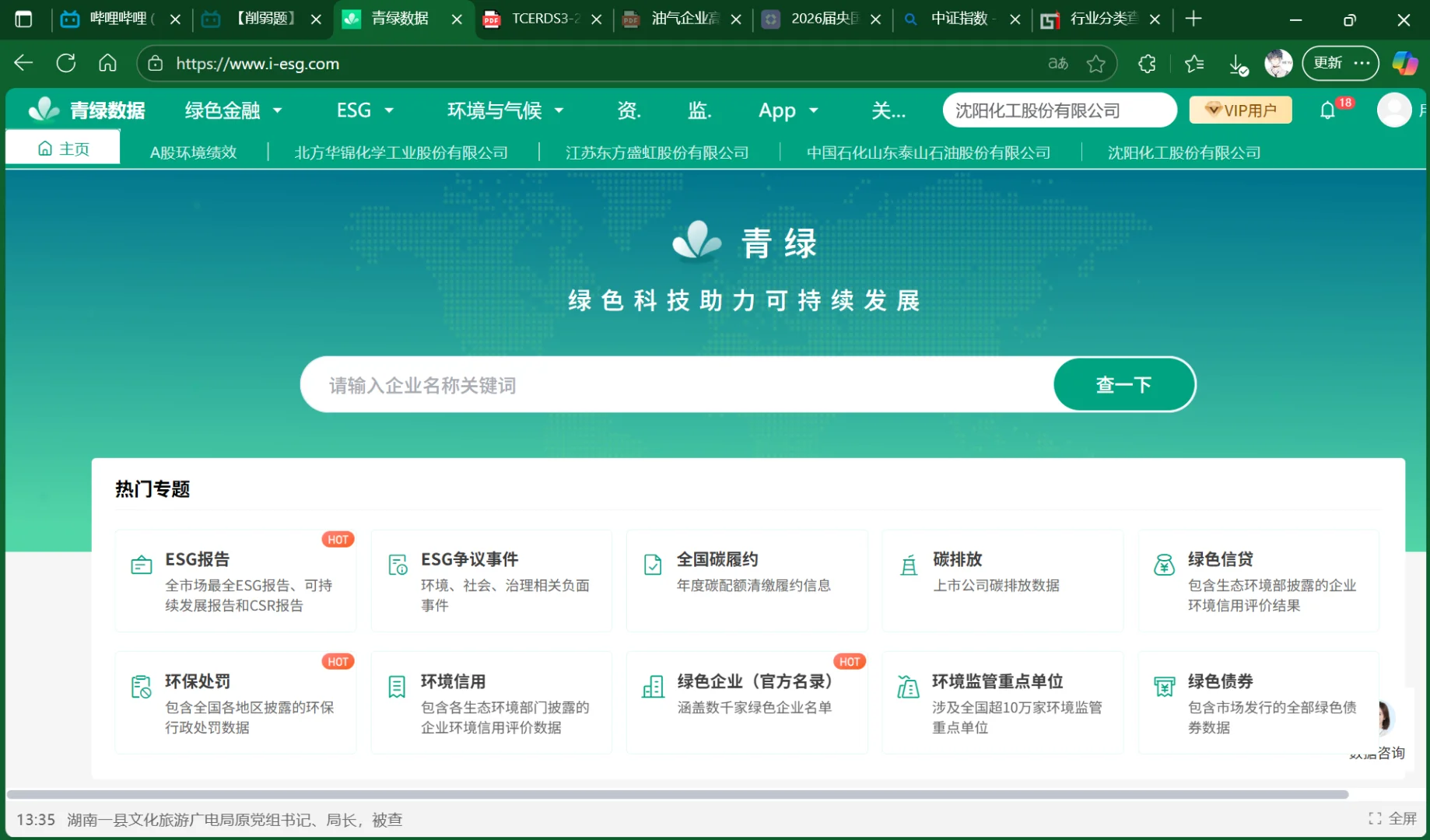The image size is (1430, 840).
Task: Switch to 北方华锦化学工业股份有限公司 tab
Action: click(401, 152)
